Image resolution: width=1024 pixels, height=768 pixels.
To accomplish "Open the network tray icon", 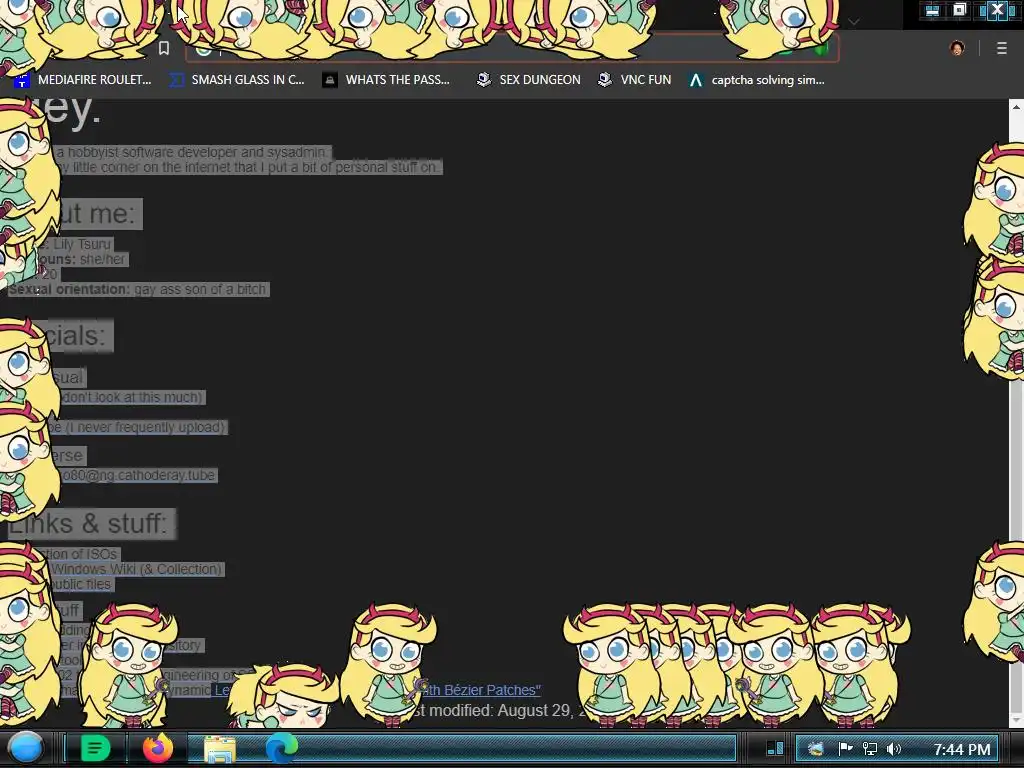I will (x=869, y=749).
